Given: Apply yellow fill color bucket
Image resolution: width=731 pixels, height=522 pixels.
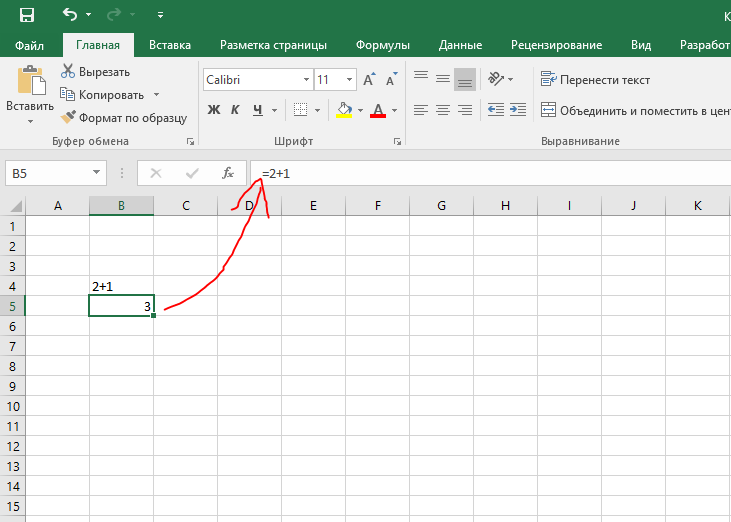Looking at the screenshot, I should click(344, 110).
